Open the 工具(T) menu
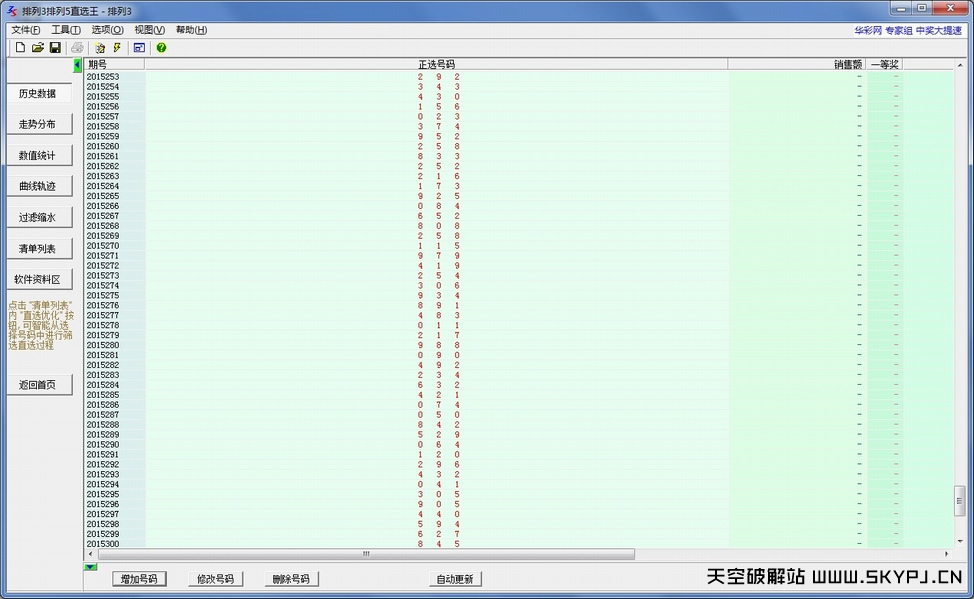Screen dimensions: 974x599 pyautogui.click(x=66, y=30)
